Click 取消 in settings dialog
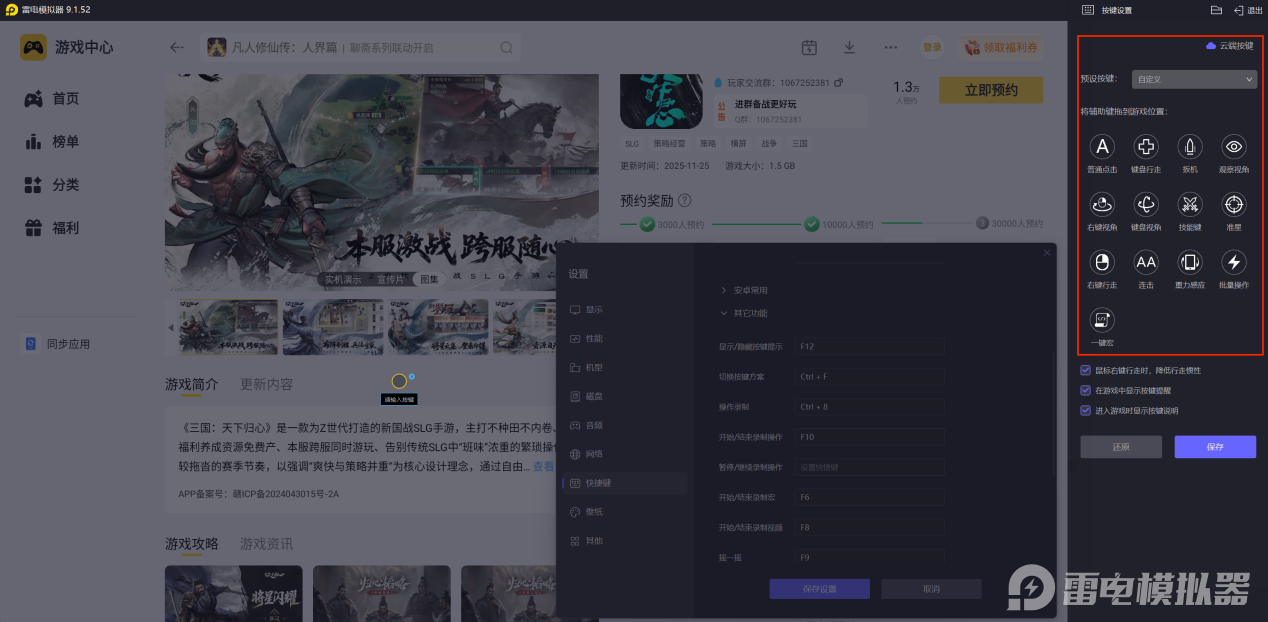The image size is (1268, 622). pos(931,589)
